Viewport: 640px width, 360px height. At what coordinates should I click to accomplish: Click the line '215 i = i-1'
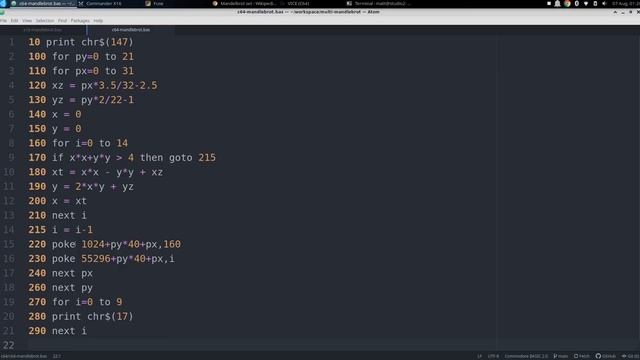tap(60, 230)
